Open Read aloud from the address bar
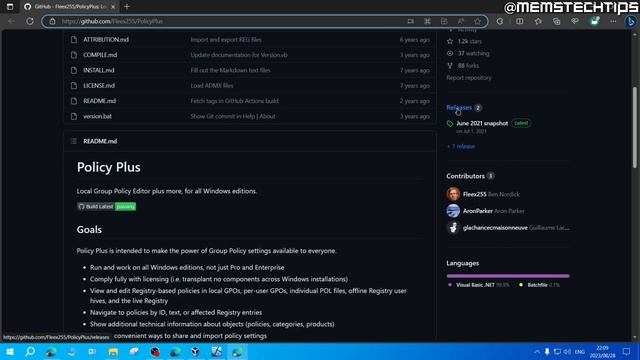 click(461, 21)
